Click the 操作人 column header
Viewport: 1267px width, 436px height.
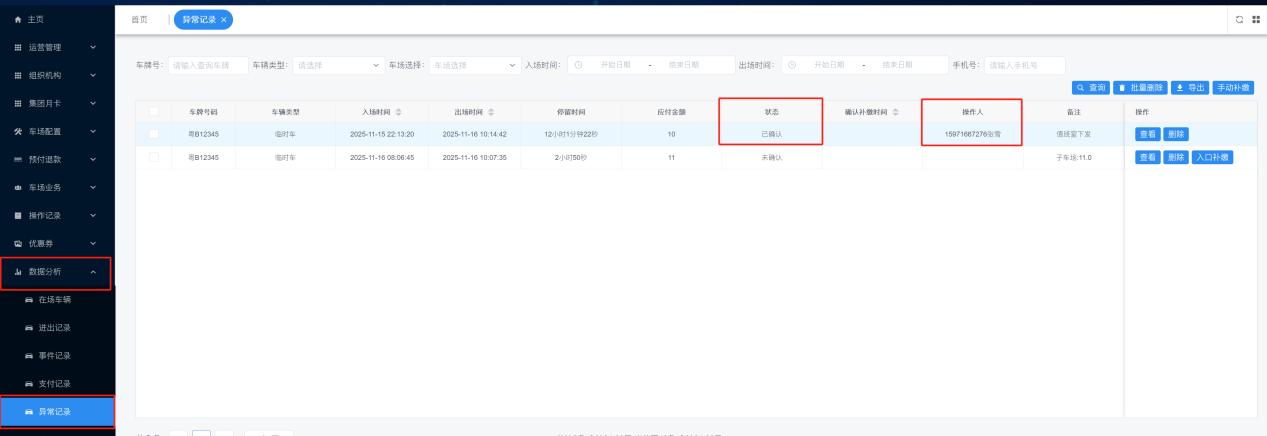(972, 111)
